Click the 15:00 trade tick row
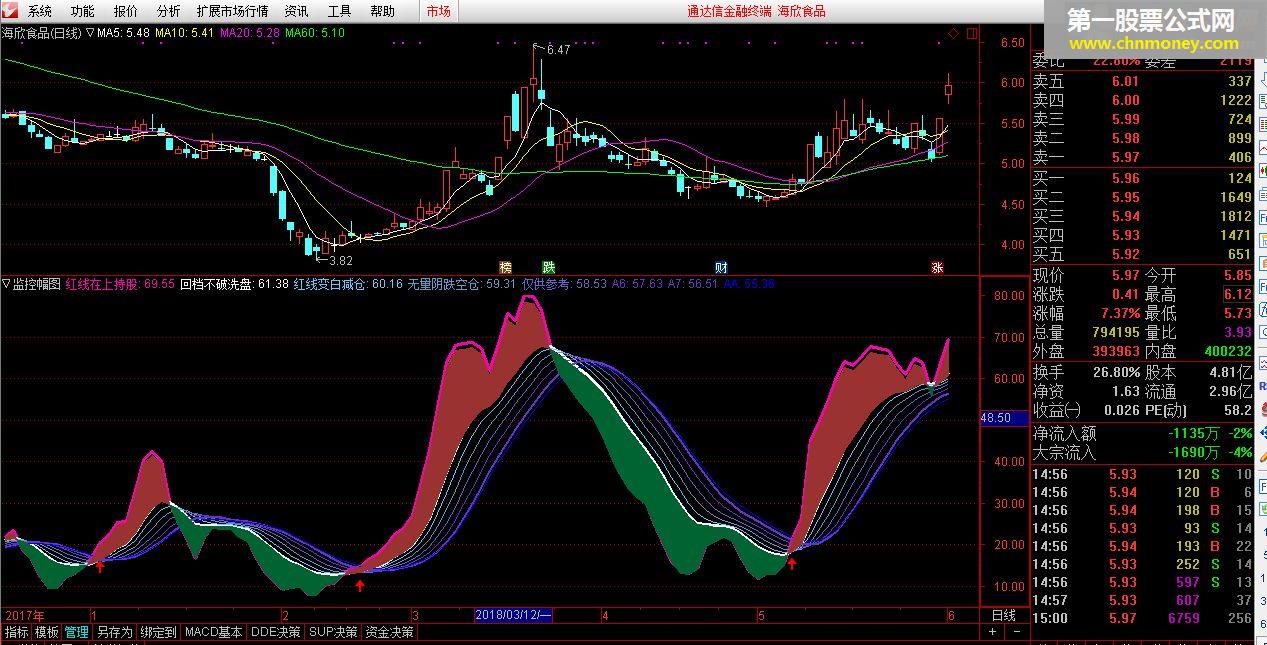Image resolution: width=1267 pixels, height=645 pixels. click(1142, 618)
